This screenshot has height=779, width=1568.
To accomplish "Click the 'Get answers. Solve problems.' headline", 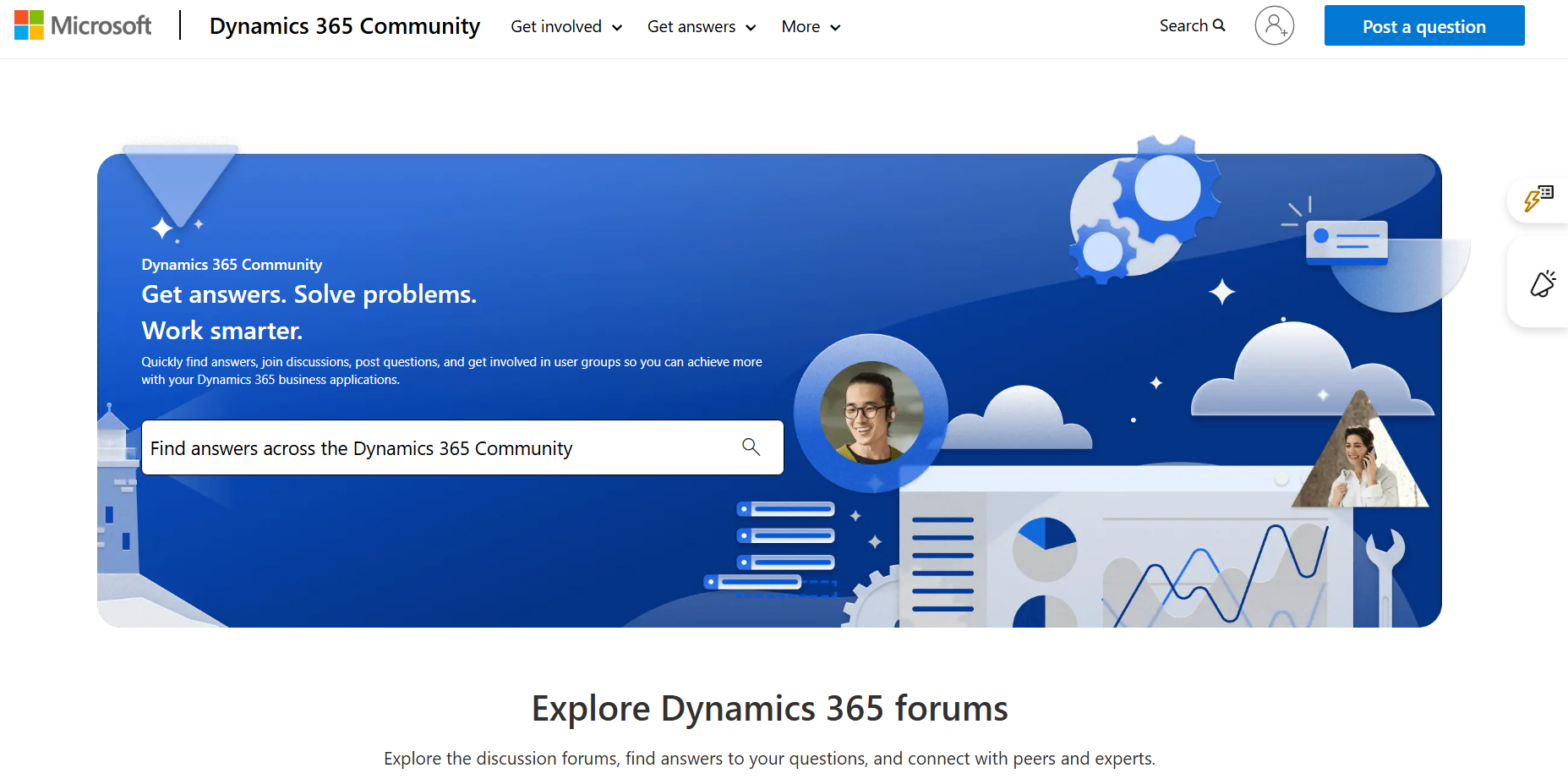I will 309,294.
